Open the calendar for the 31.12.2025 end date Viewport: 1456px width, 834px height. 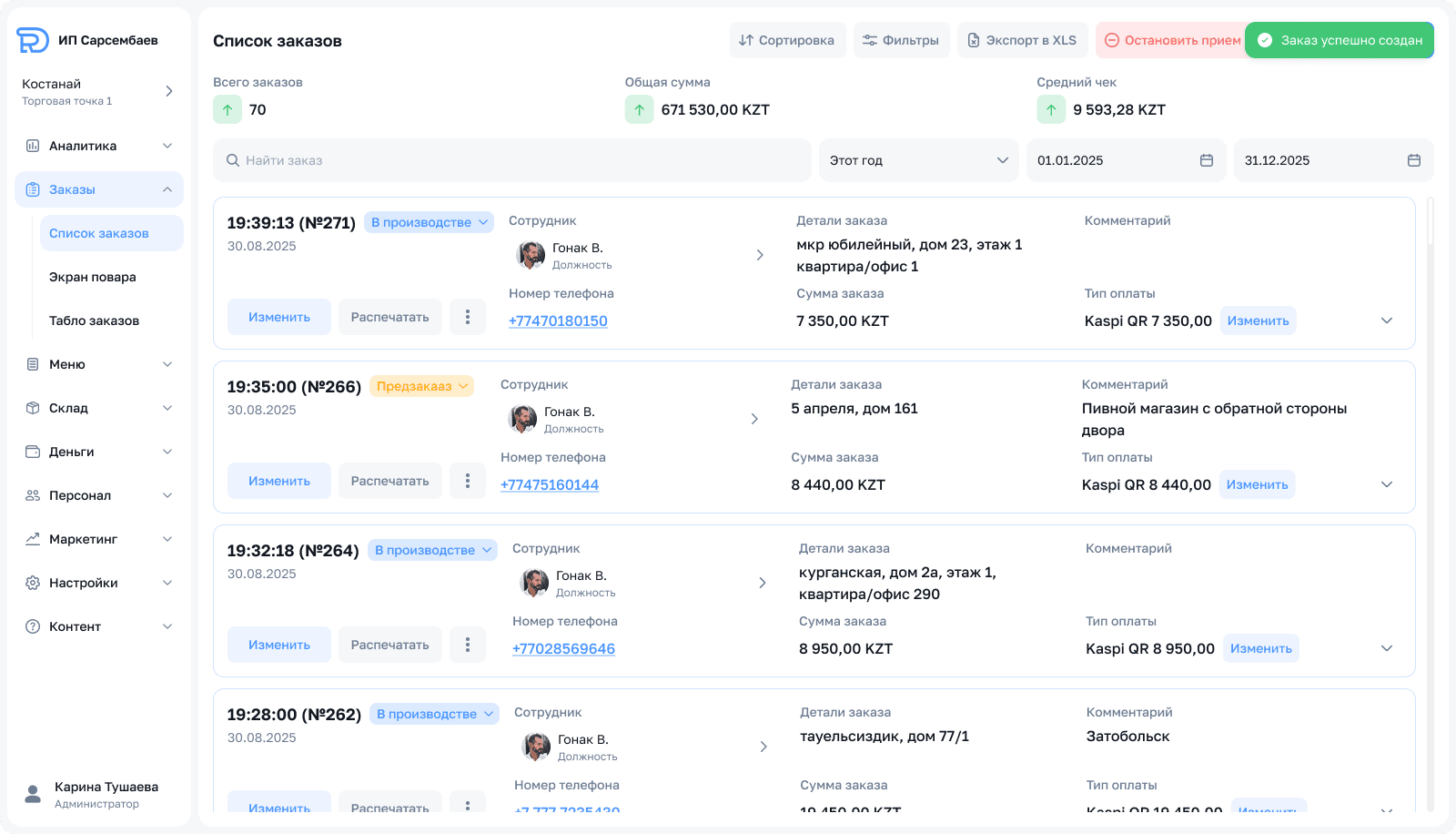click(1413, 160)
